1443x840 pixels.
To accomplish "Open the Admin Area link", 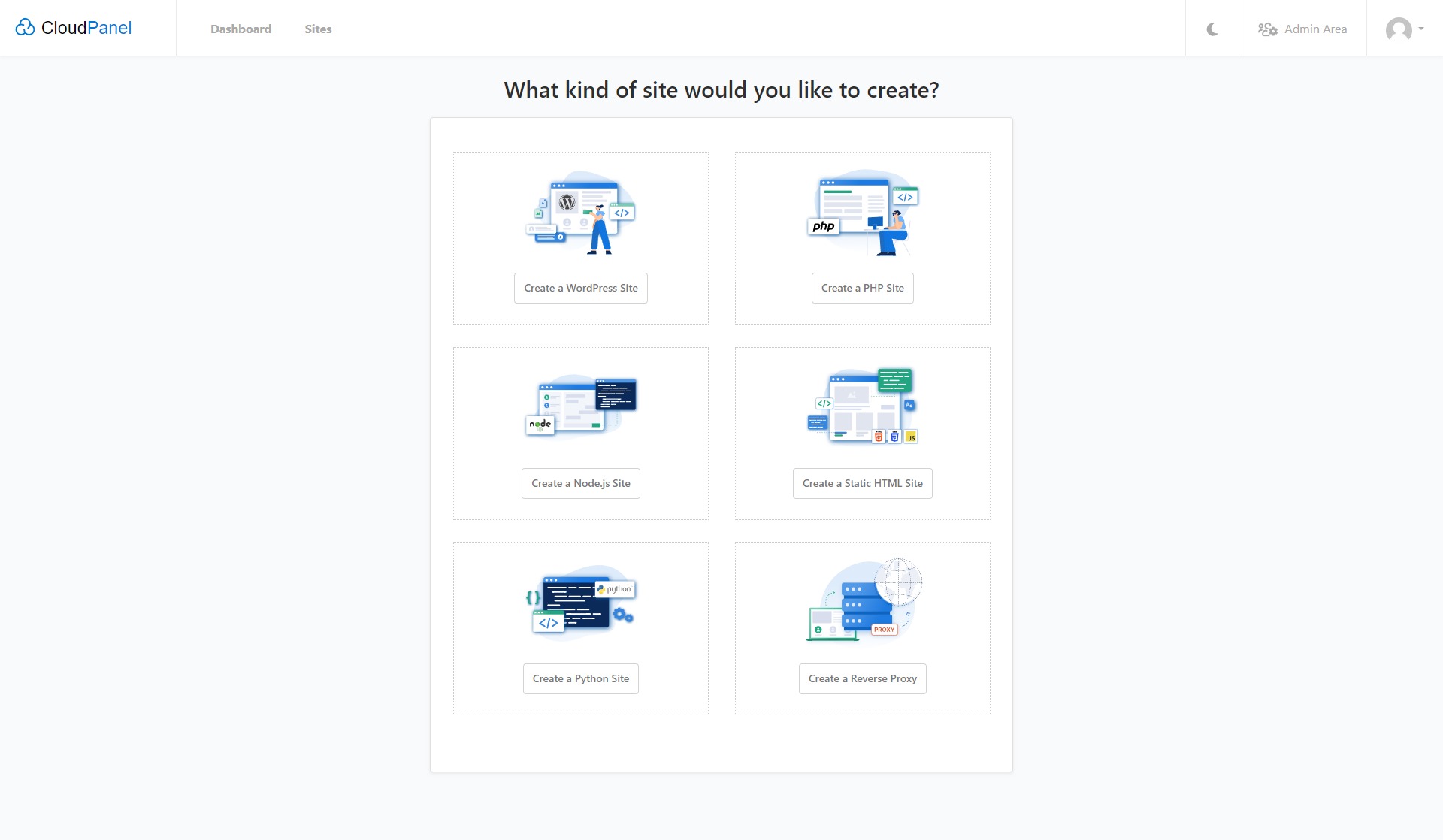I will (1302, 29).
